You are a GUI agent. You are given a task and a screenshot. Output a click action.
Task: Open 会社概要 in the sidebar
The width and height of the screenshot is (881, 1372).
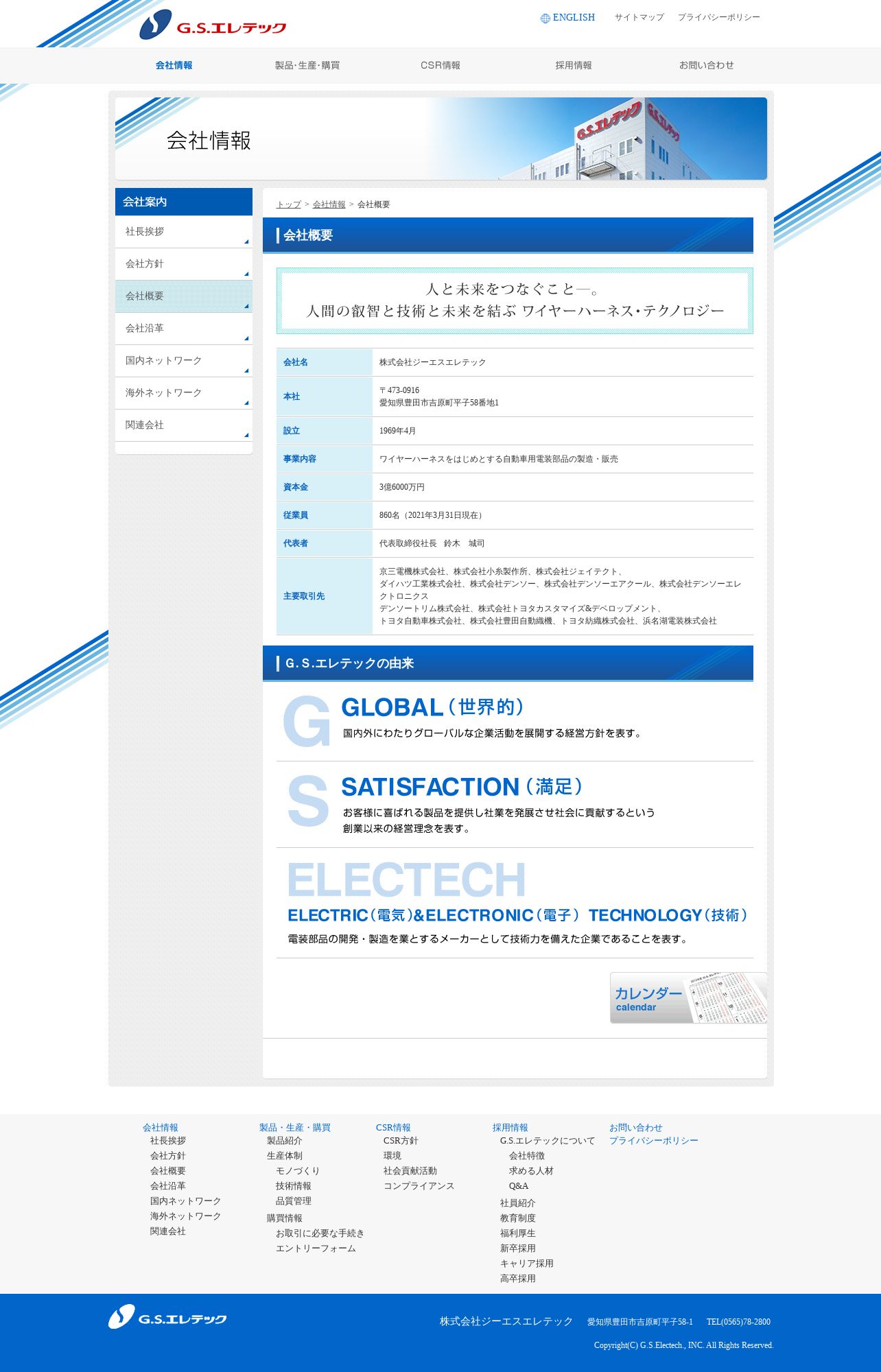point(184,296)
